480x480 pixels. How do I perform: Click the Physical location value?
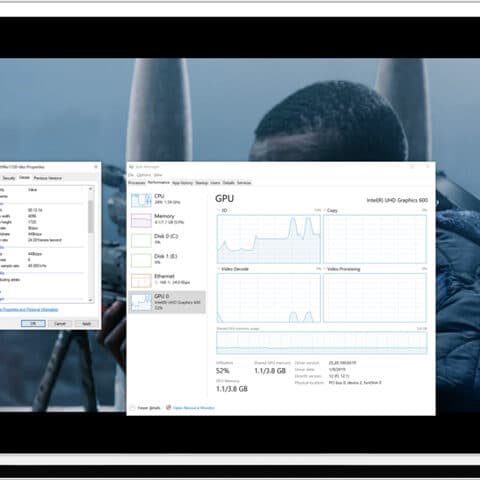[355, 382]
